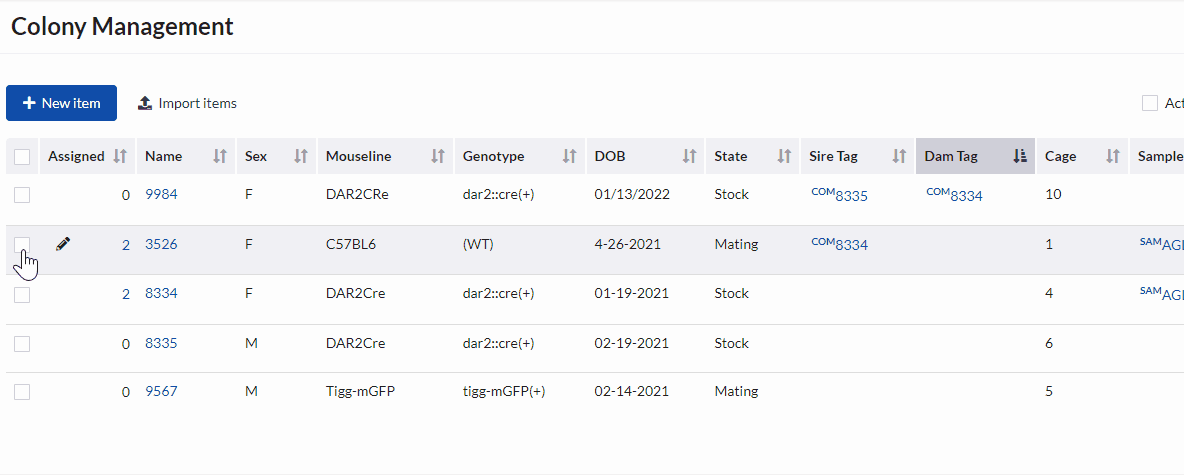Follow the 8335 sire tag link in the first row
The width and height of the screenshot is (1184, 475).
[850, 196]
